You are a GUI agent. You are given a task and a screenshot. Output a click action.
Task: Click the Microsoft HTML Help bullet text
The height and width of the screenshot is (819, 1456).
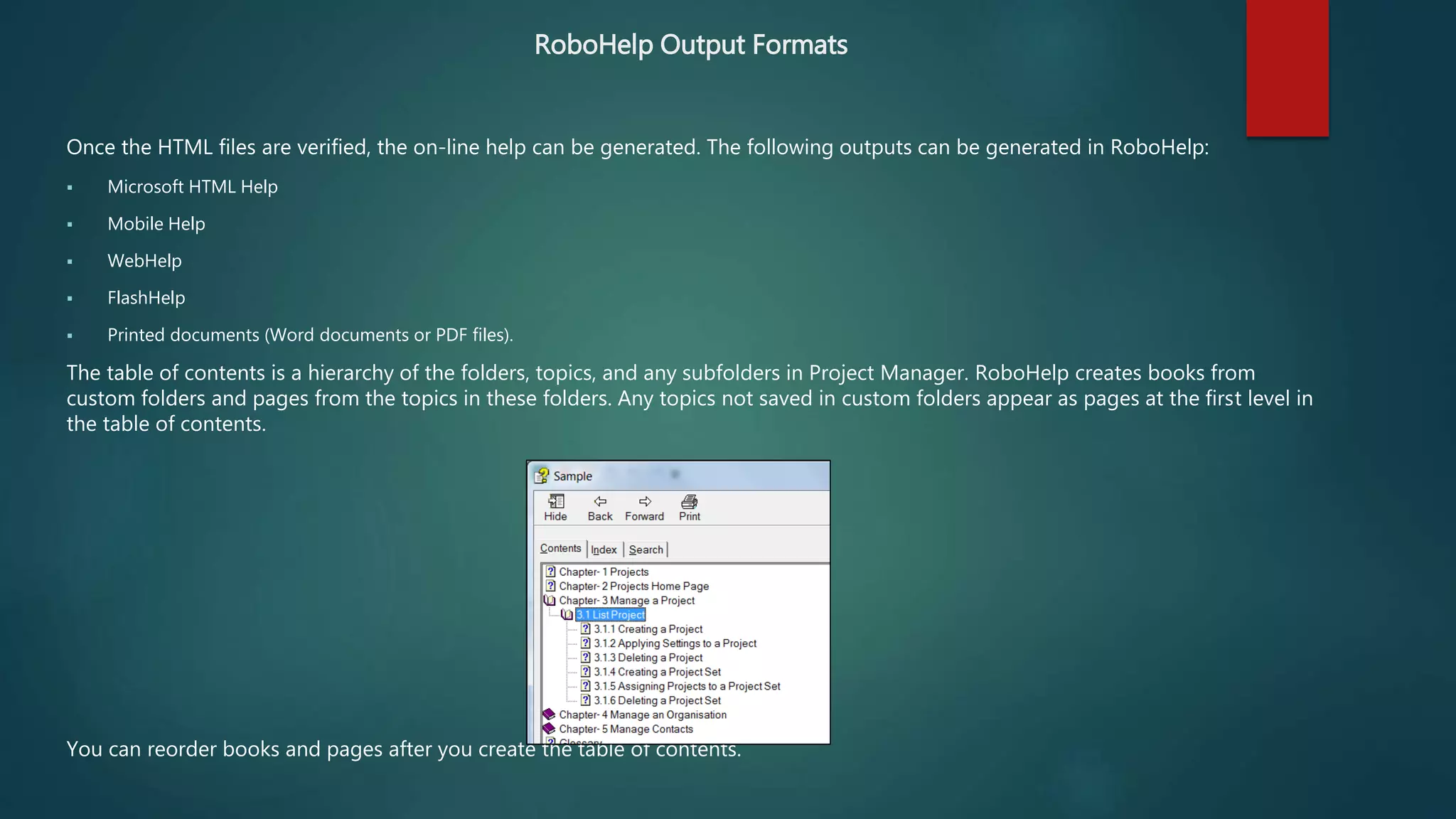click(193, 187)
